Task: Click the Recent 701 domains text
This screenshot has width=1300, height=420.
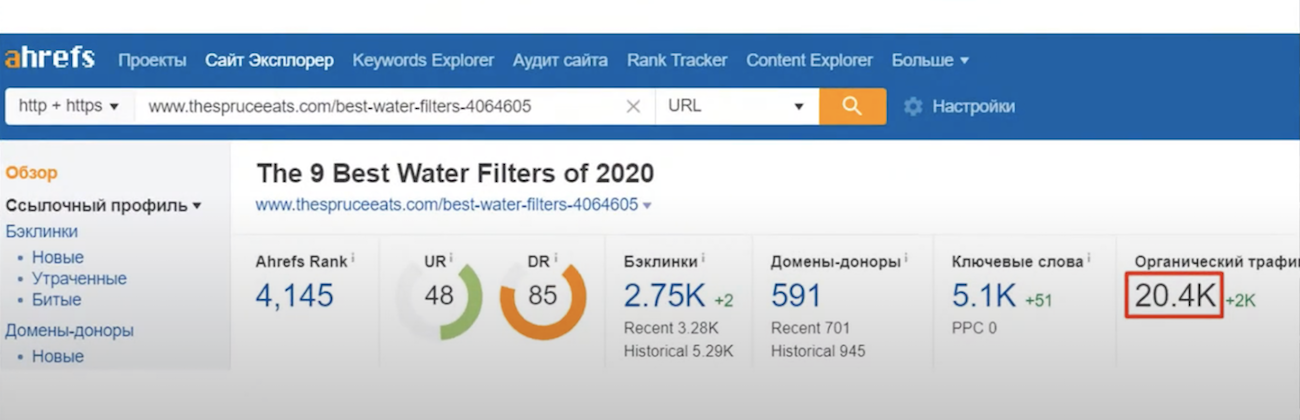Action: (x=810, y=328)
